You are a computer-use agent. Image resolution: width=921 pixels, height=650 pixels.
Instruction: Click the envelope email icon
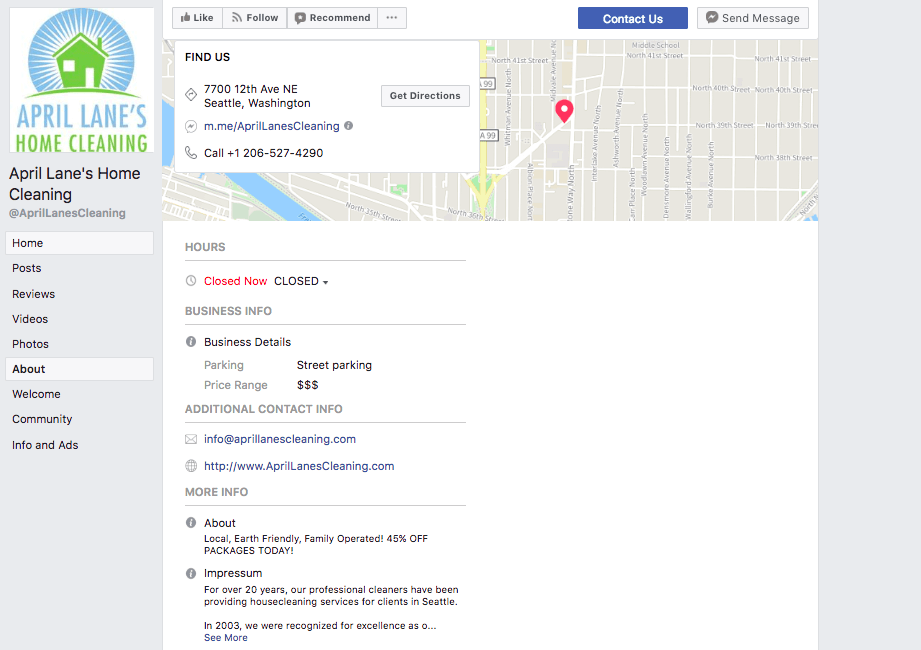[191, 439]
